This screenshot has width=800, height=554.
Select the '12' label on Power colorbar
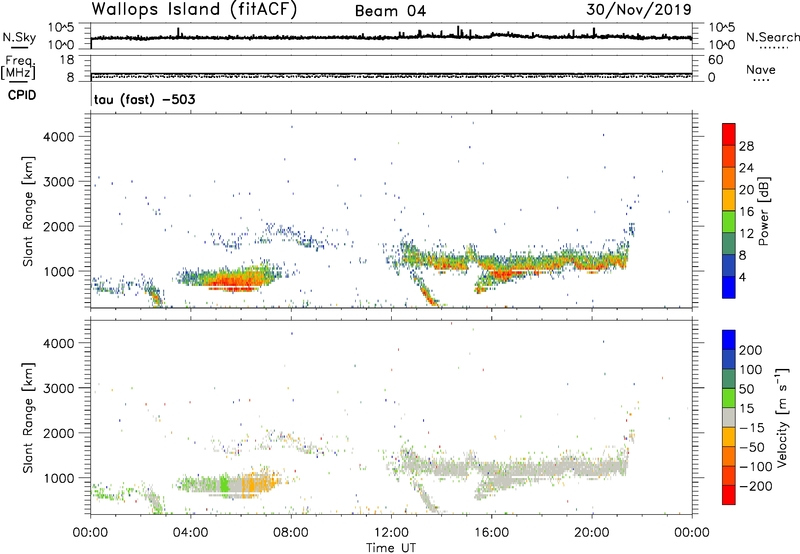tap(746, 234)
